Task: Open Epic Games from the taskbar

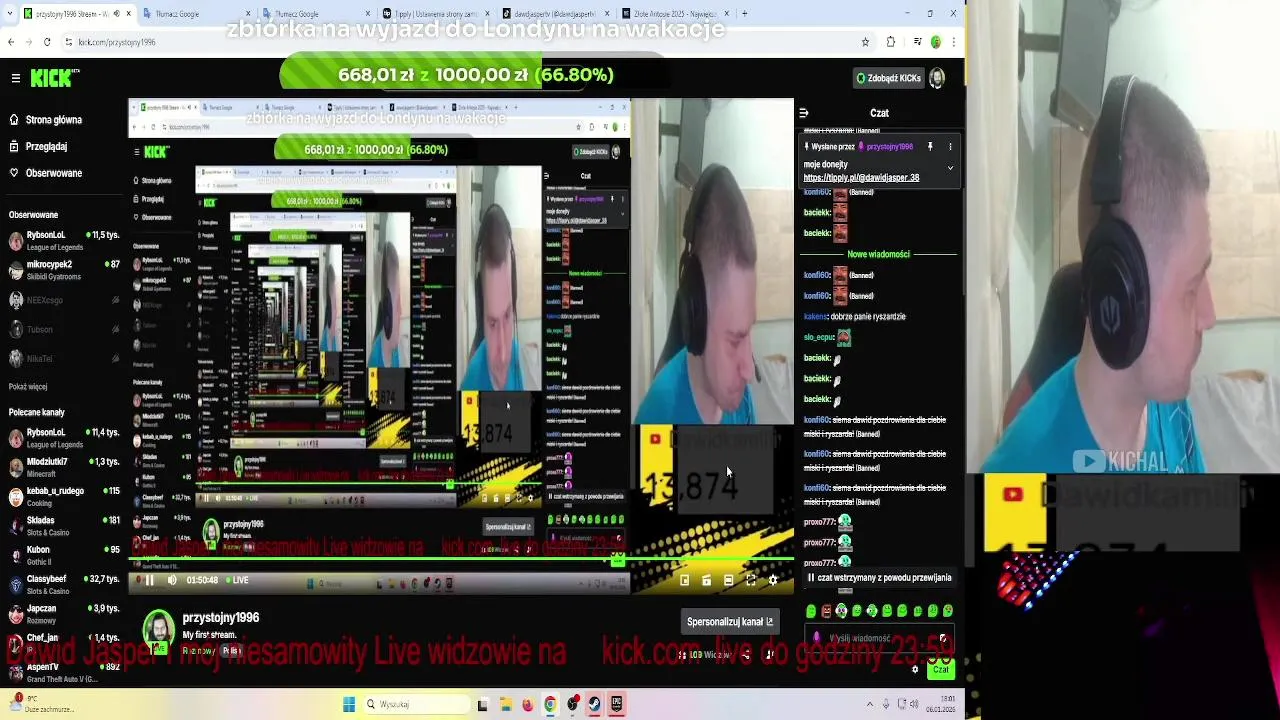Action: [617, 704]
